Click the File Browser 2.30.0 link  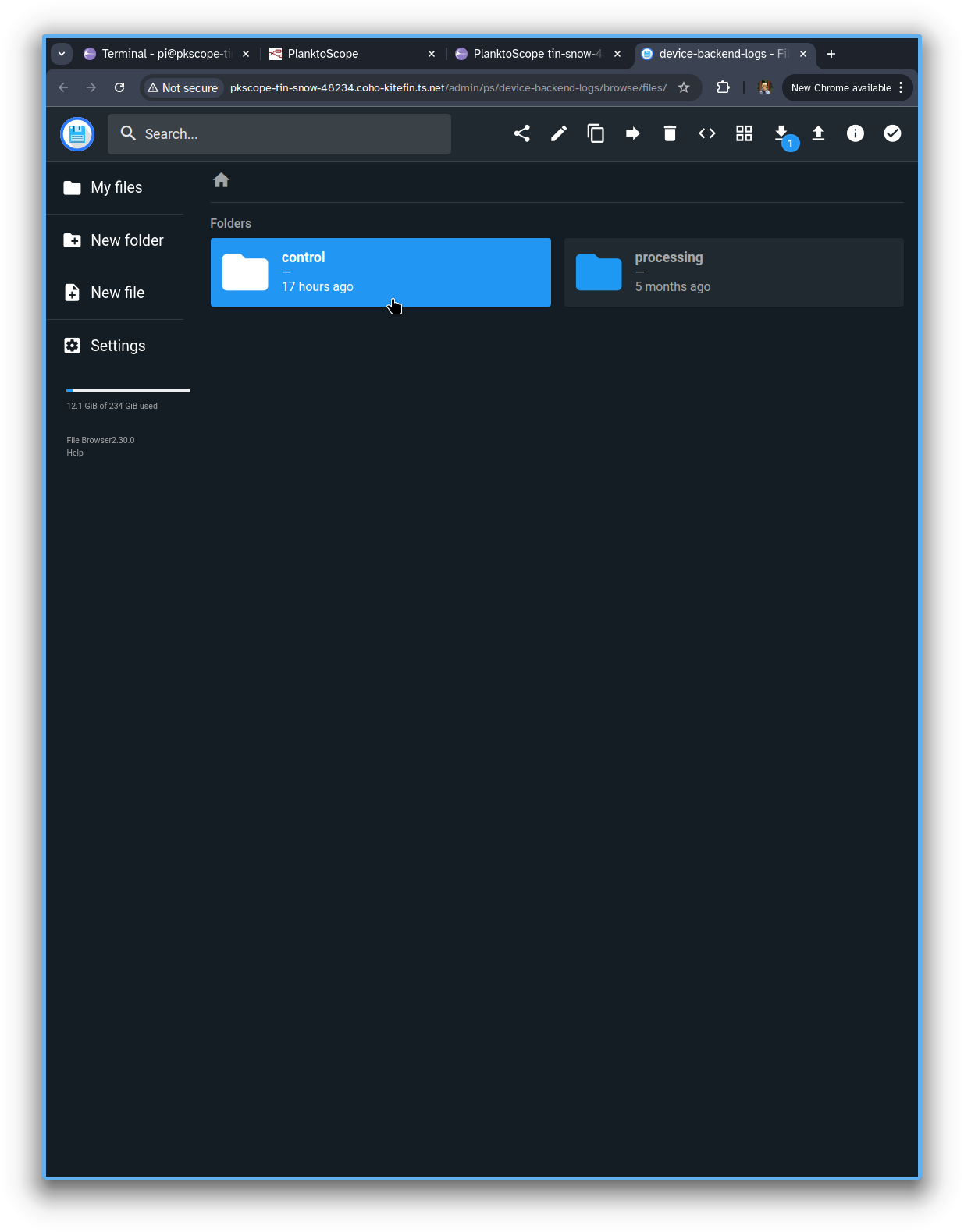[101, 440]
